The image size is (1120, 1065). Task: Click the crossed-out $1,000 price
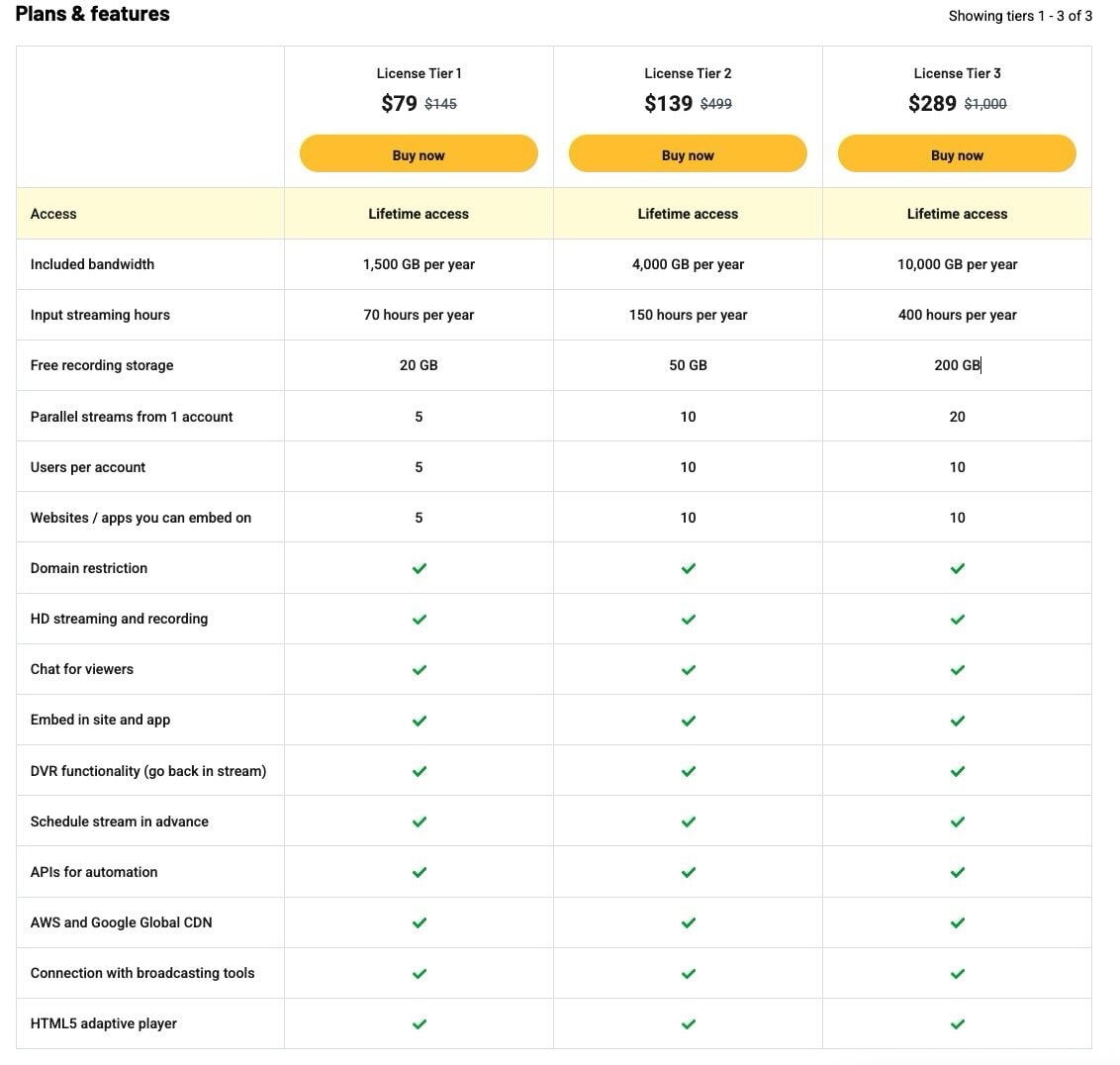point(985,103)
